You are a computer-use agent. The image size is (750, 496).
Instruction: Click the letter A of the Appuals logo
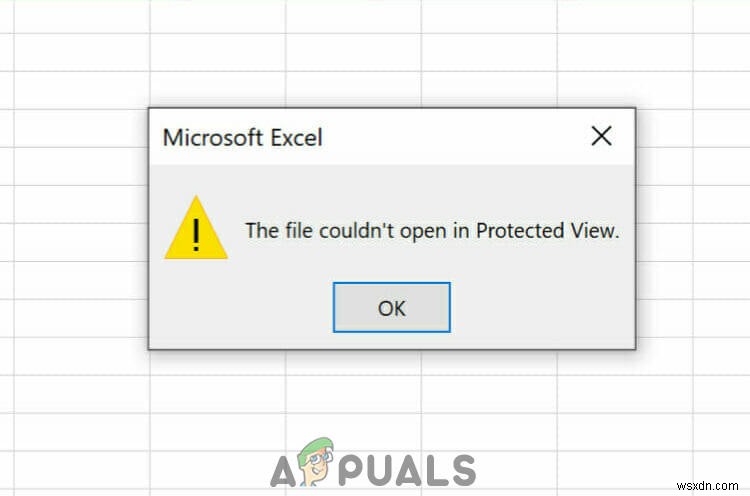[x=284, y=471]
